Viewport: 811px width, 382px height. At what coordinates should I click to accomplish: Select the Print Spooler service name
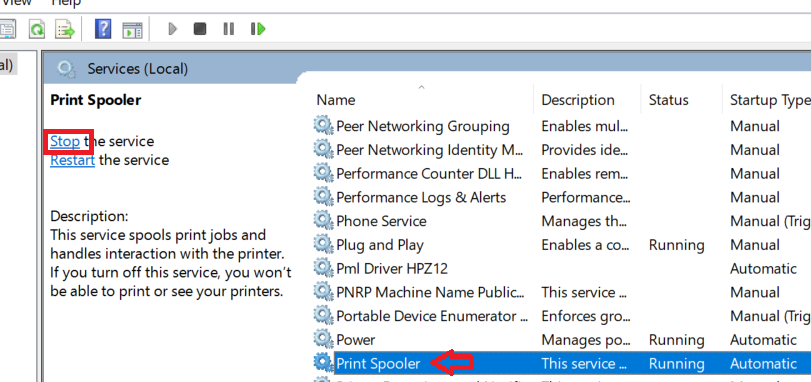click(x=378, y=364)
